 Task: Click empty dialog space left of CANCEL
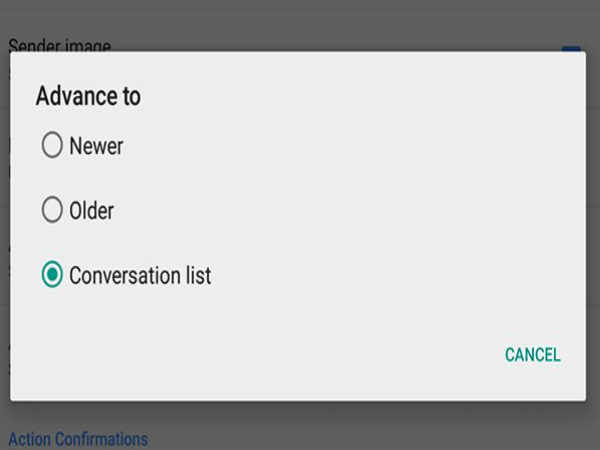(300, 355)
